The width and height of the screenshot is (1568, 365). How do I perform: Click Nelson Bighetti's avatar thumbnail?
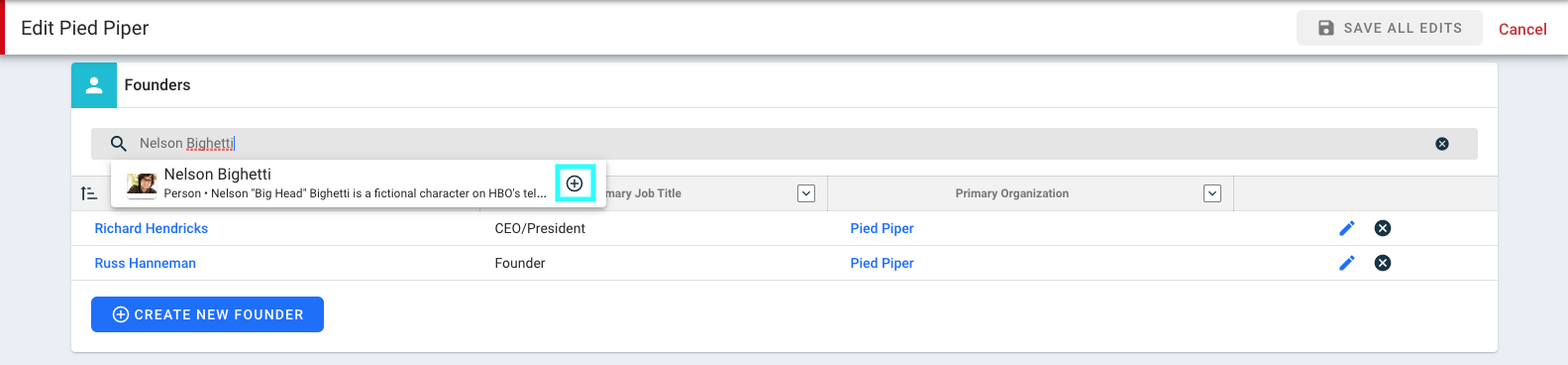[142, 184]
